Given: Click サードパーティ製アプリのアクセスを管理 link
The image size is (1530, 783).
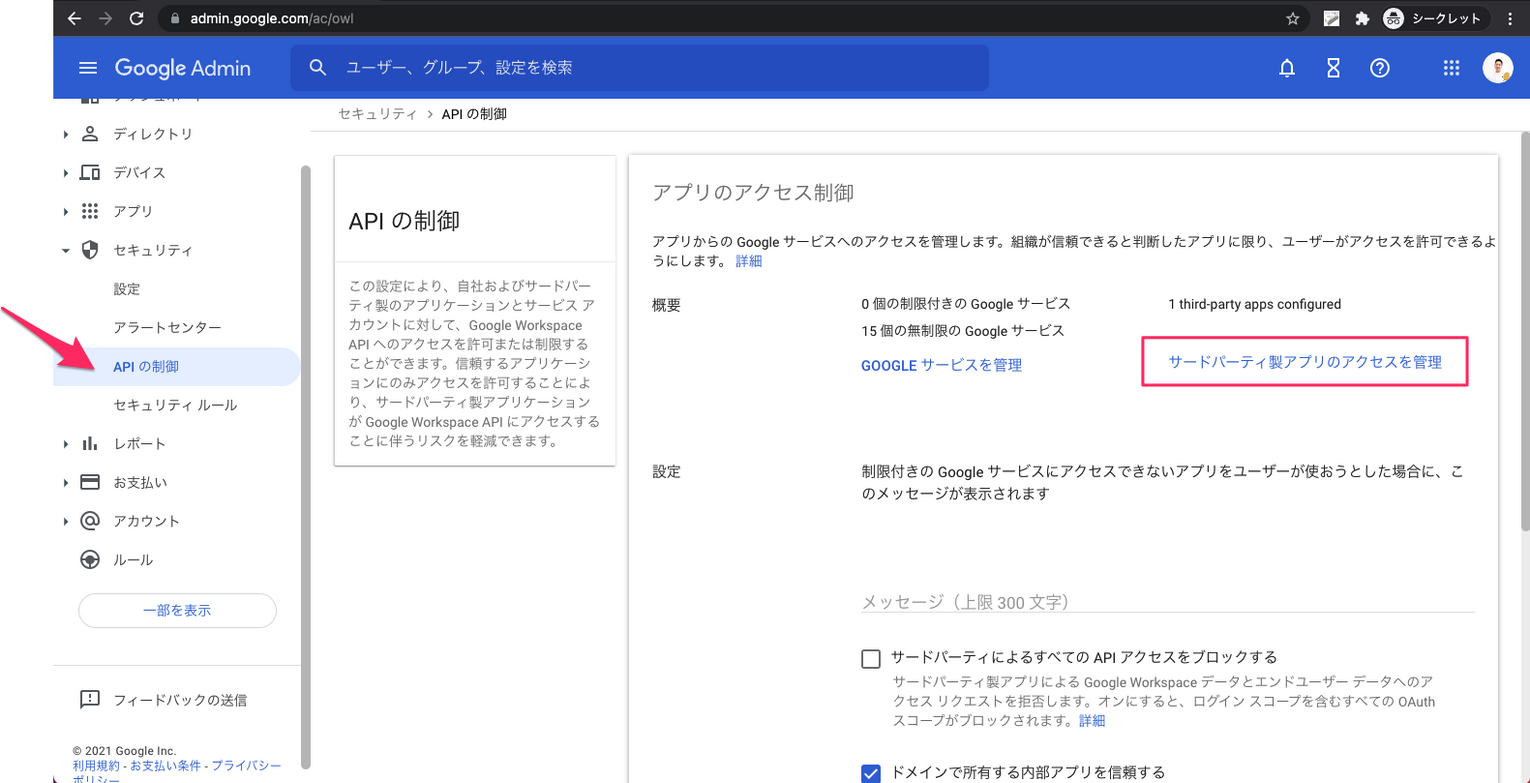Looking at the screenshot, I should (1305, 362).
